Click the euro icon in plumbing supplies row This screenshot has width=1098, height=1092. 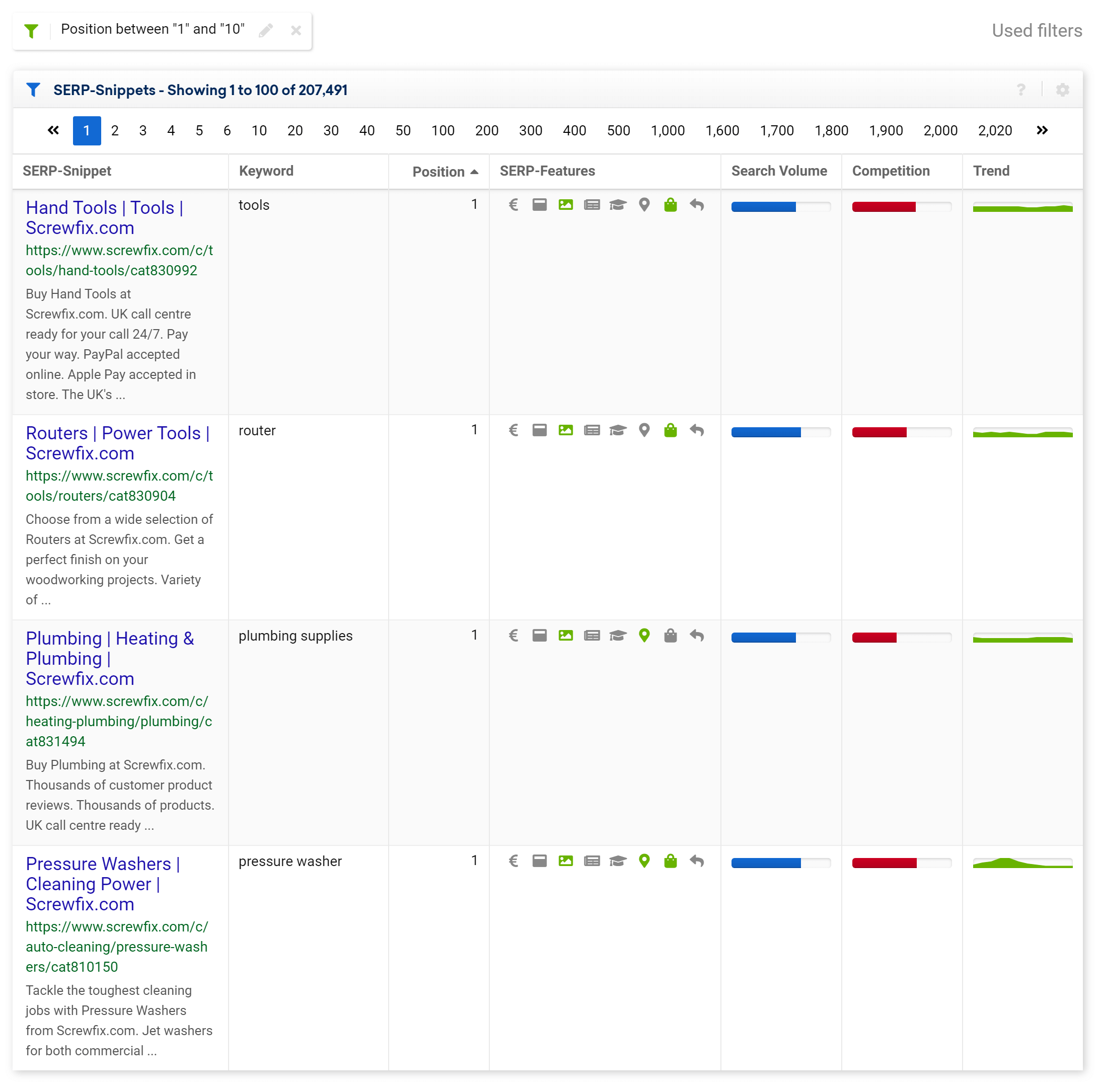[x=513, y=636]
